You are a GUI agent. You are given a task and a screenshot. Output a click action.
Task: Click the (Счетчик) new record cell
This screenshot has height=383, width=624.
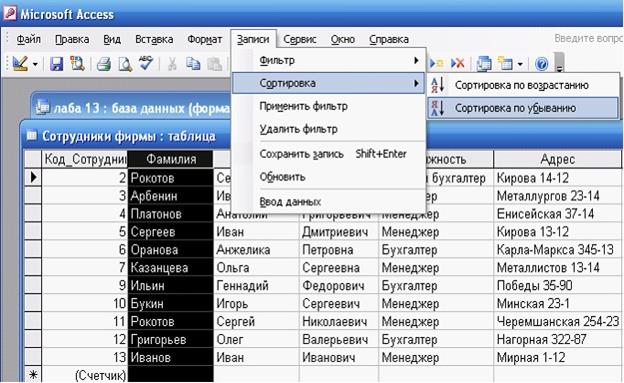click(x=84, y=375)
